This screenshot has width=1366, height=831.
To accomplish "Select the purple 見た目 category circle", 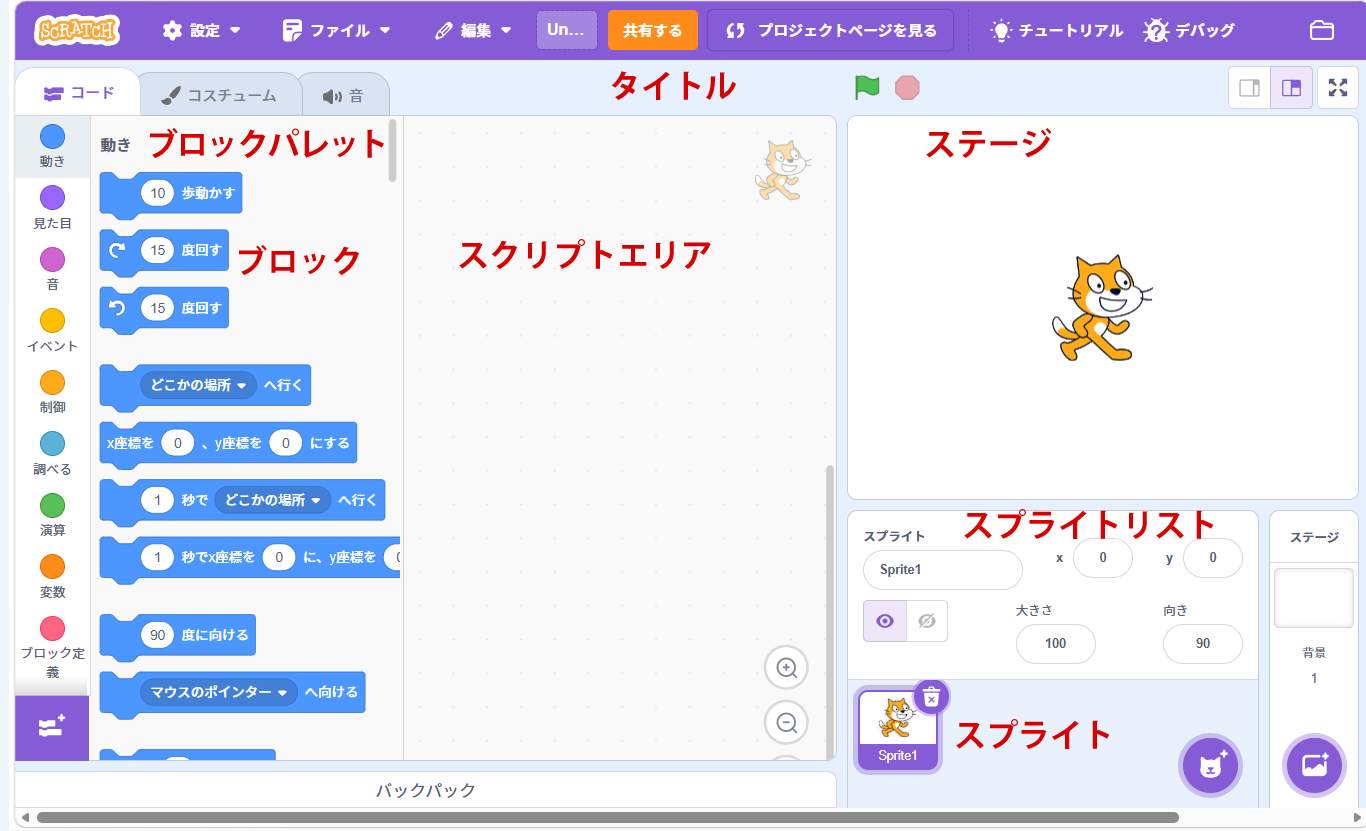I will [52, 198].
